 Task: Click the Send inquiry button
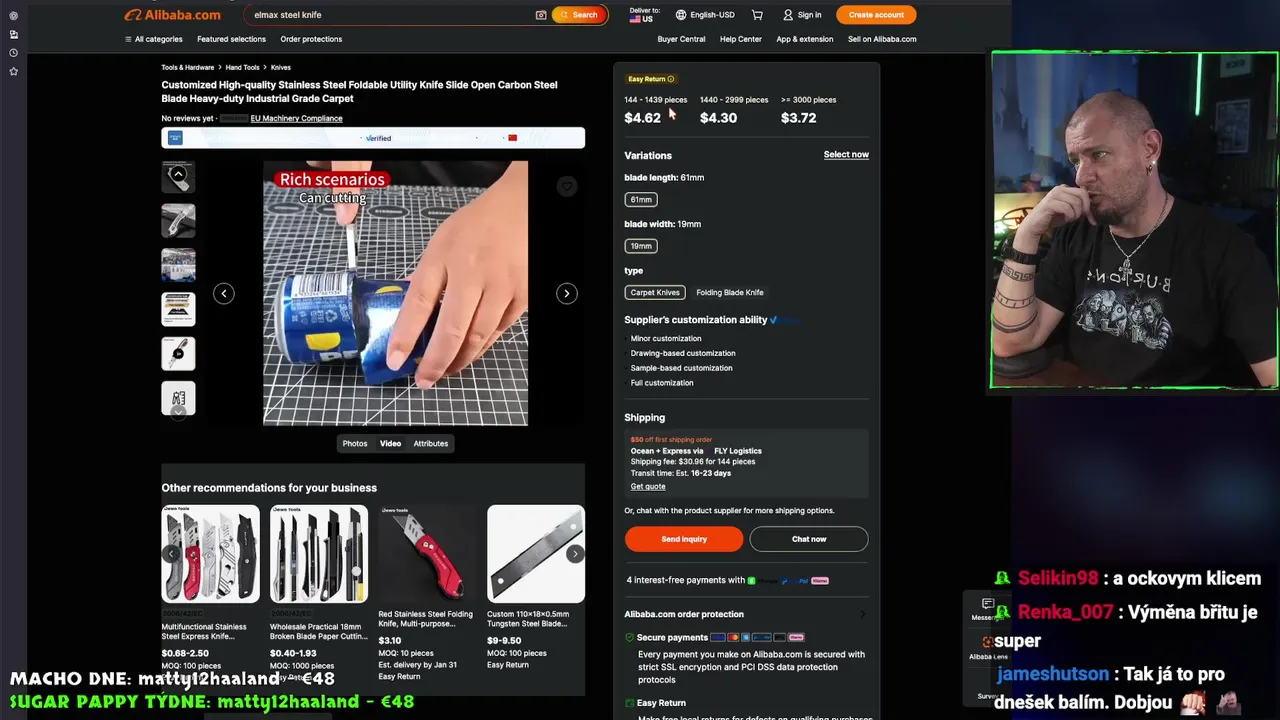pyautogui.click(x=684, y=539)
